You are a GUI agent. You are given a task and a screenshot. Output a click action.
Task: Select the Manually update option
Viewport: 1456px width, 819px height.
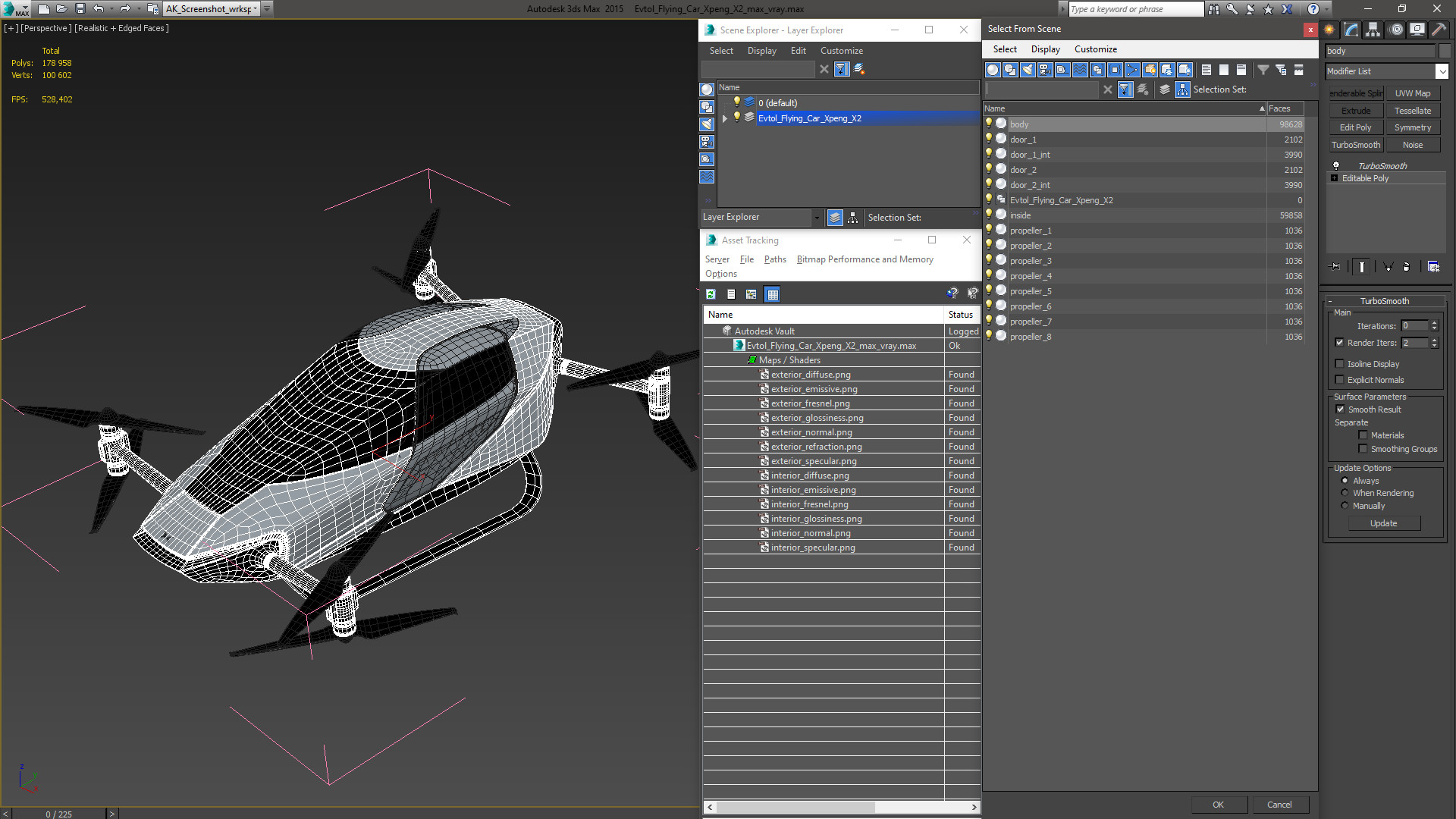click(1345, 506)
